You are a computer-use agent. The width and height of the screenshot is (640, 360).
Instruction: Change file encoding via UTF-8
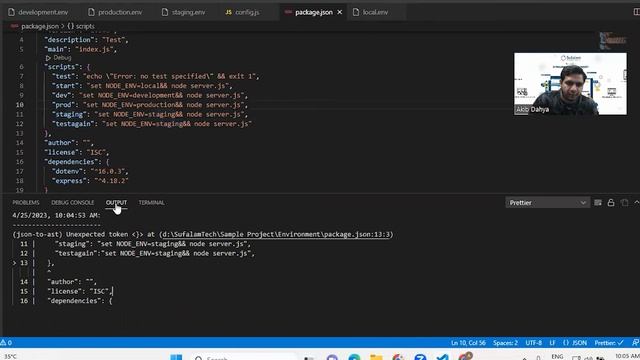coord(533,343)
